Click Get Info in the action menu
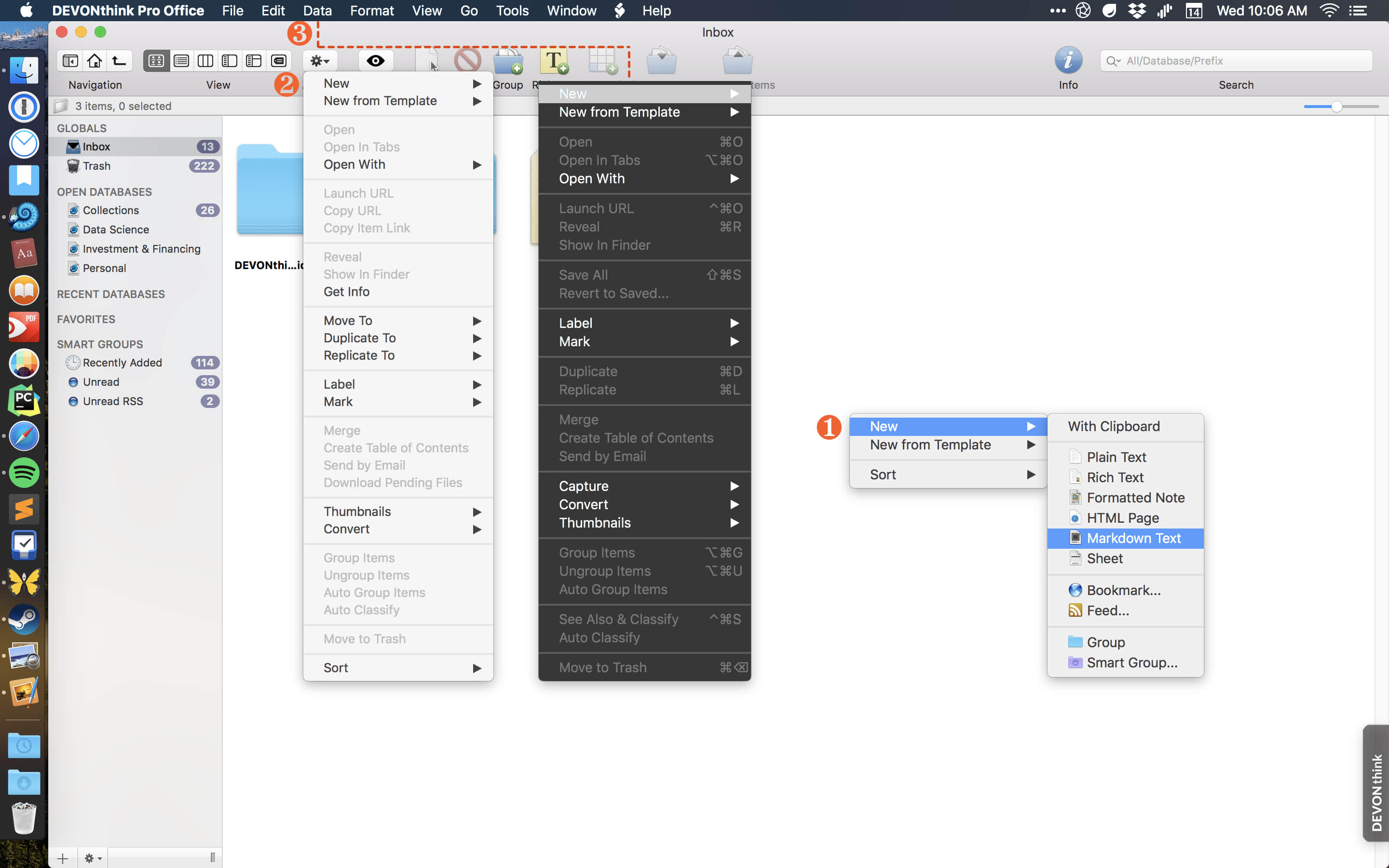 tap(346, 292)
